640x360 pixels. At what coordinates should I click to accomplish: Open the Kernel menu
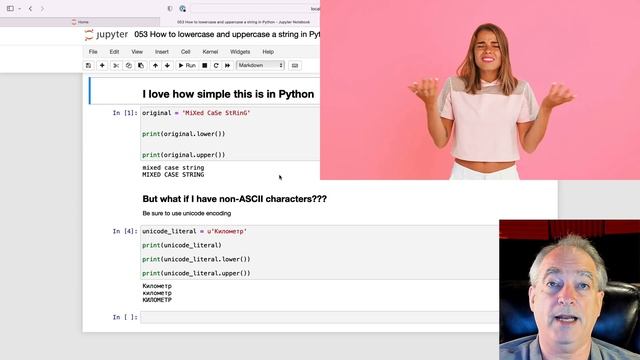coord(210,52)
